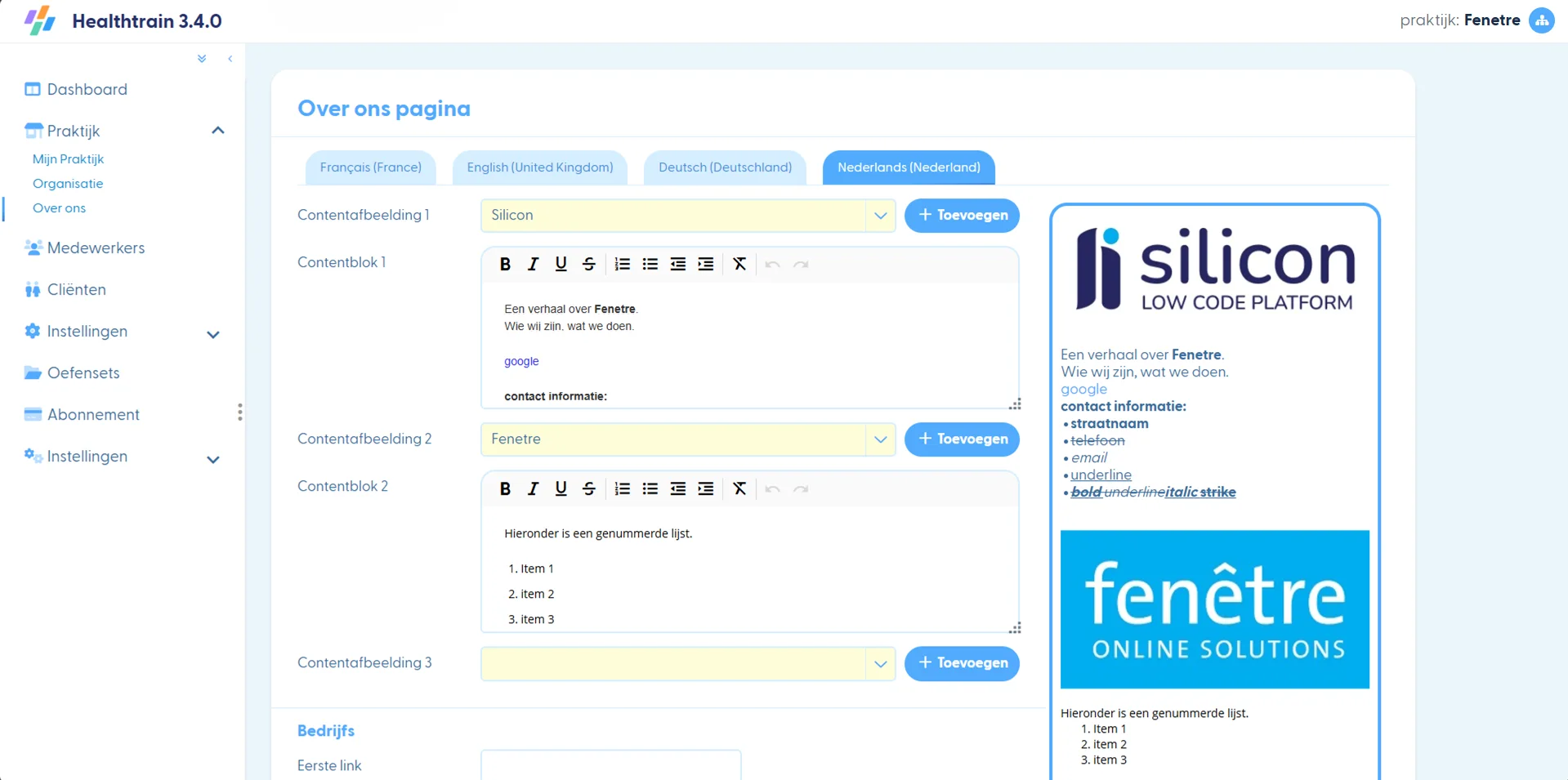
Task: Click the underline link in the preview
Action: (x=1101, y=475)
